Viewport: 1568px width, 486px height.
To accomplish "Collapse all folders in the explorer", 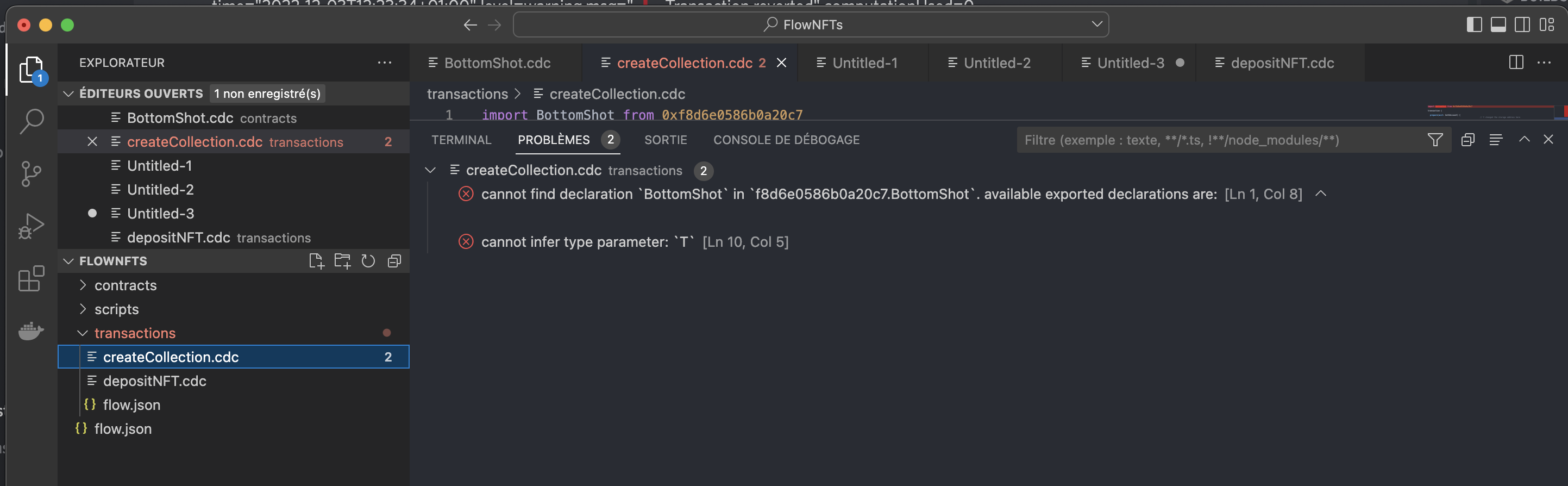I will (394, 260).
